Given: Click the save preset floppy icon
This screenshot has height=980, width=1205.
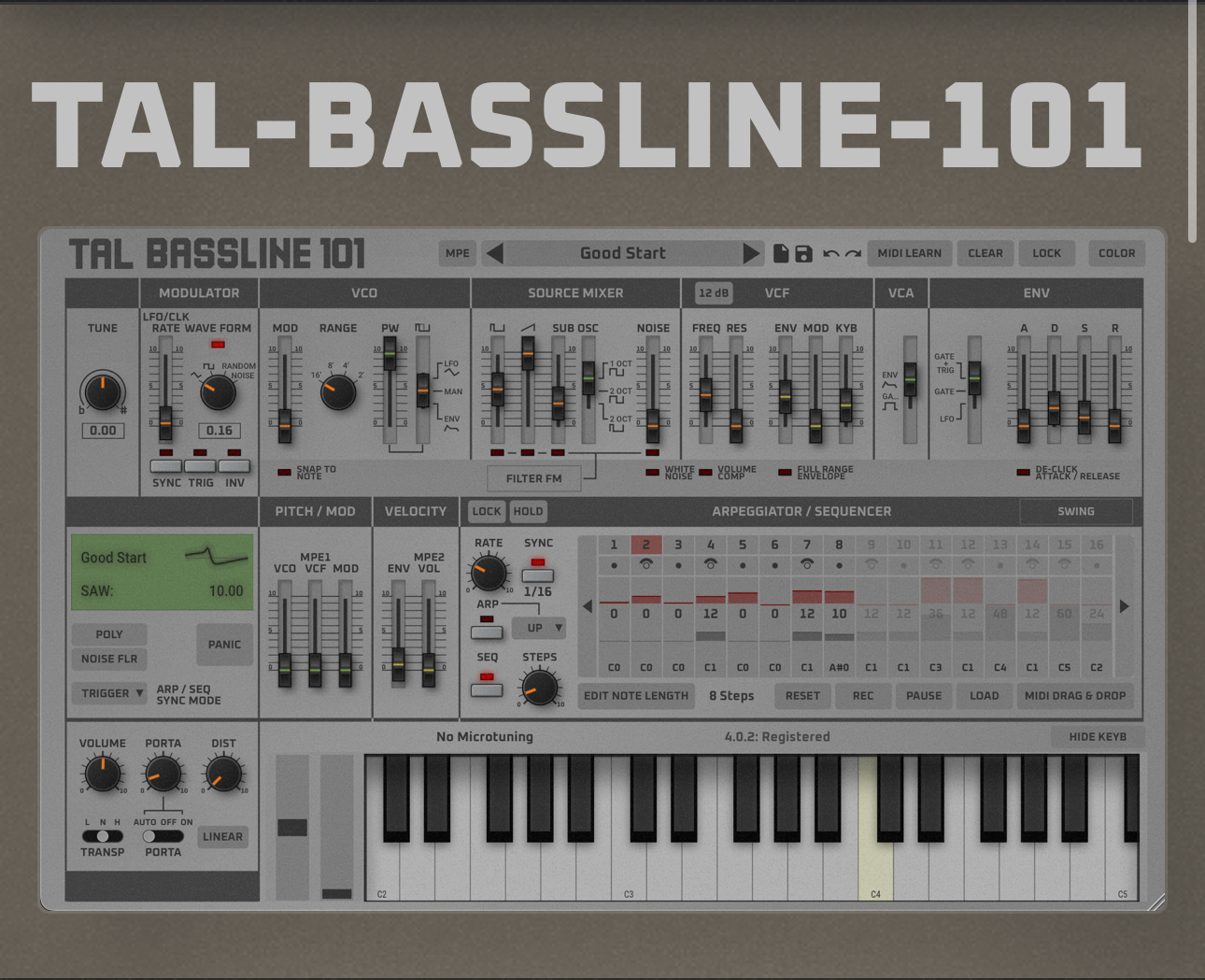Looking at the screenshot, I should point(803,253).
